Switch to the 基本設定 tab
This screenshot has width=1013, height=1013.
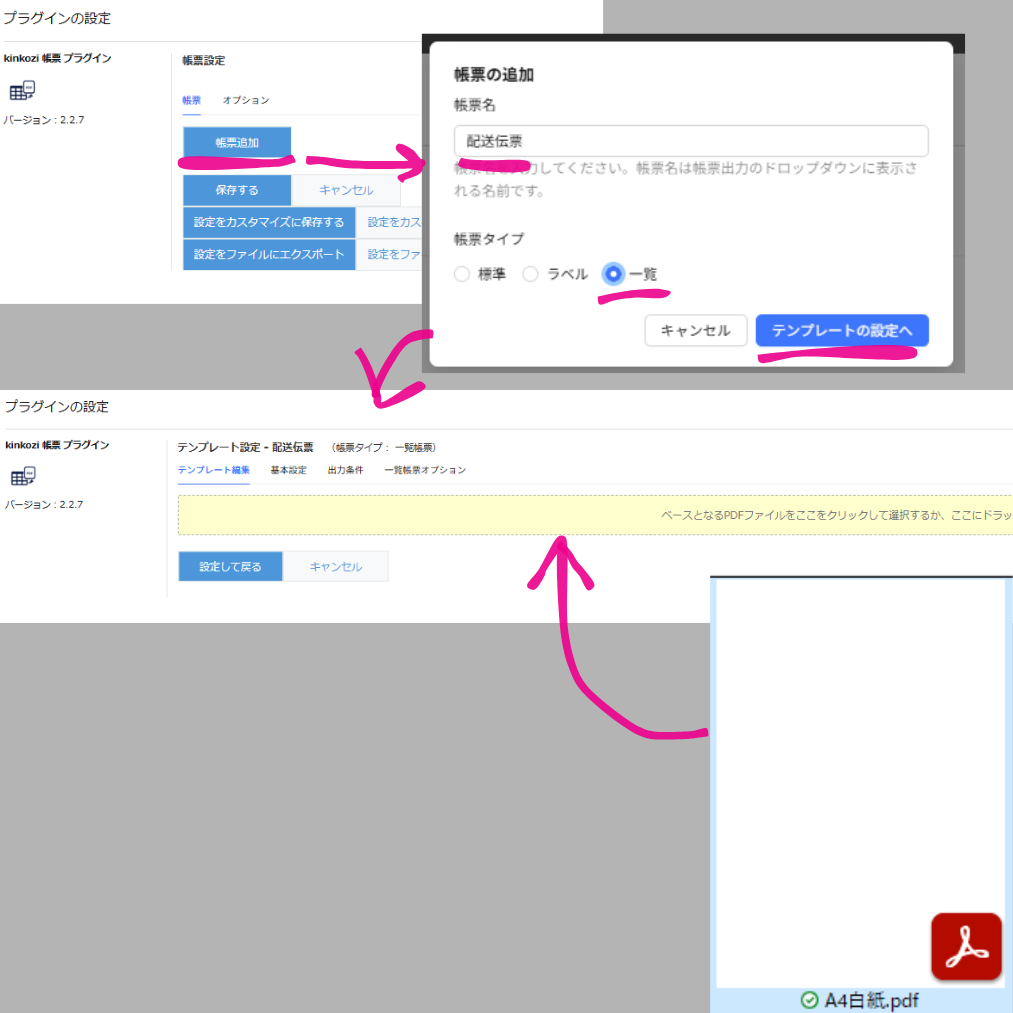point(288,470)
